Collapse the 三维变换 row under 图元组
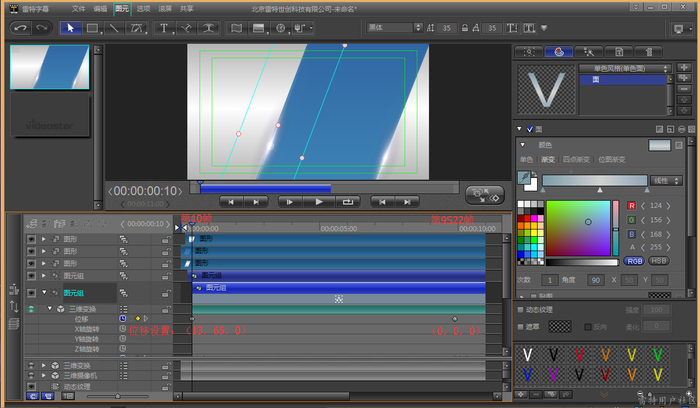 point(47,309)
